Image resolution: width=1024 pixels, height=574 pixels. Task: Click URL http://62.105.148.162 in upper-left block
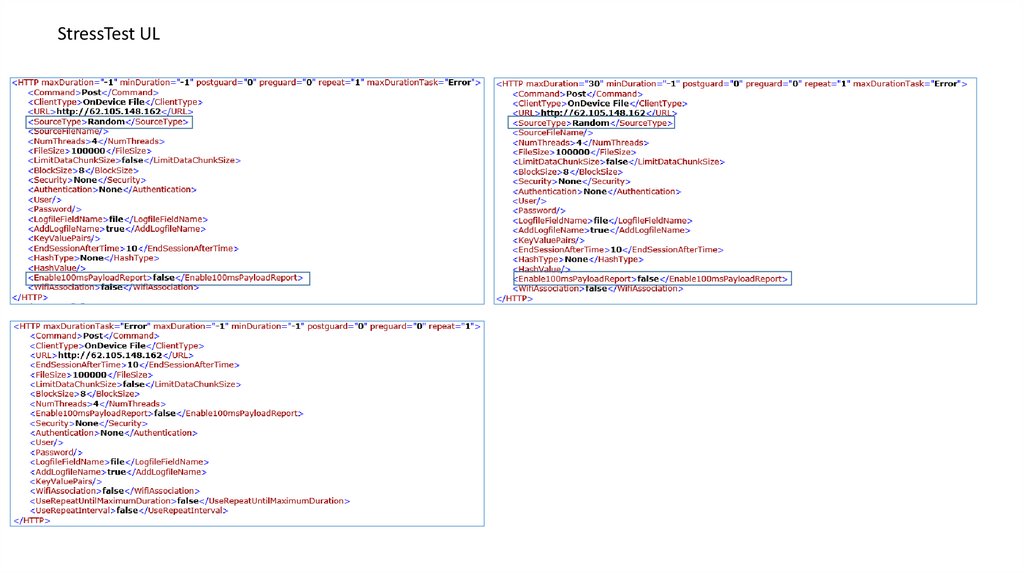110,112
